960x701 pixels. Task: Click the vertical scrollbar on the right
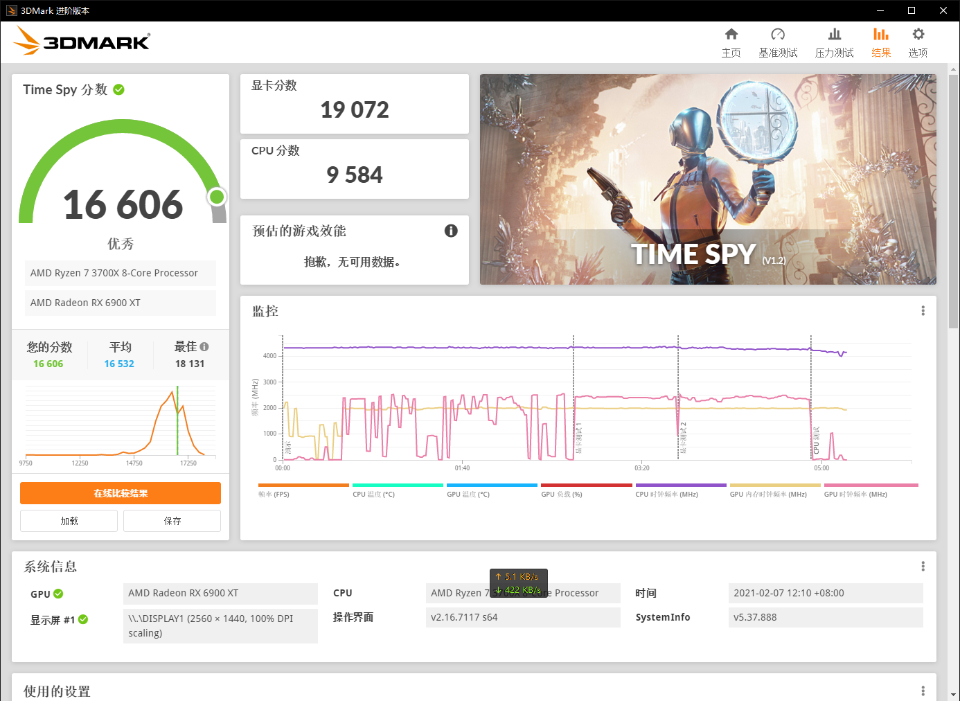pos(953,202)
